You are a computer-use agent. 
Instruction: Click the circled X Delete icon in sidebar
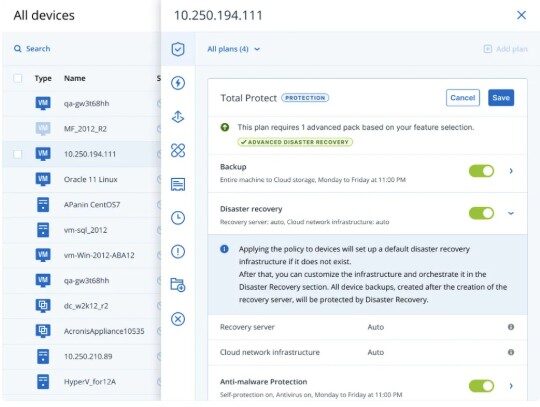click(x=178, y=319)
